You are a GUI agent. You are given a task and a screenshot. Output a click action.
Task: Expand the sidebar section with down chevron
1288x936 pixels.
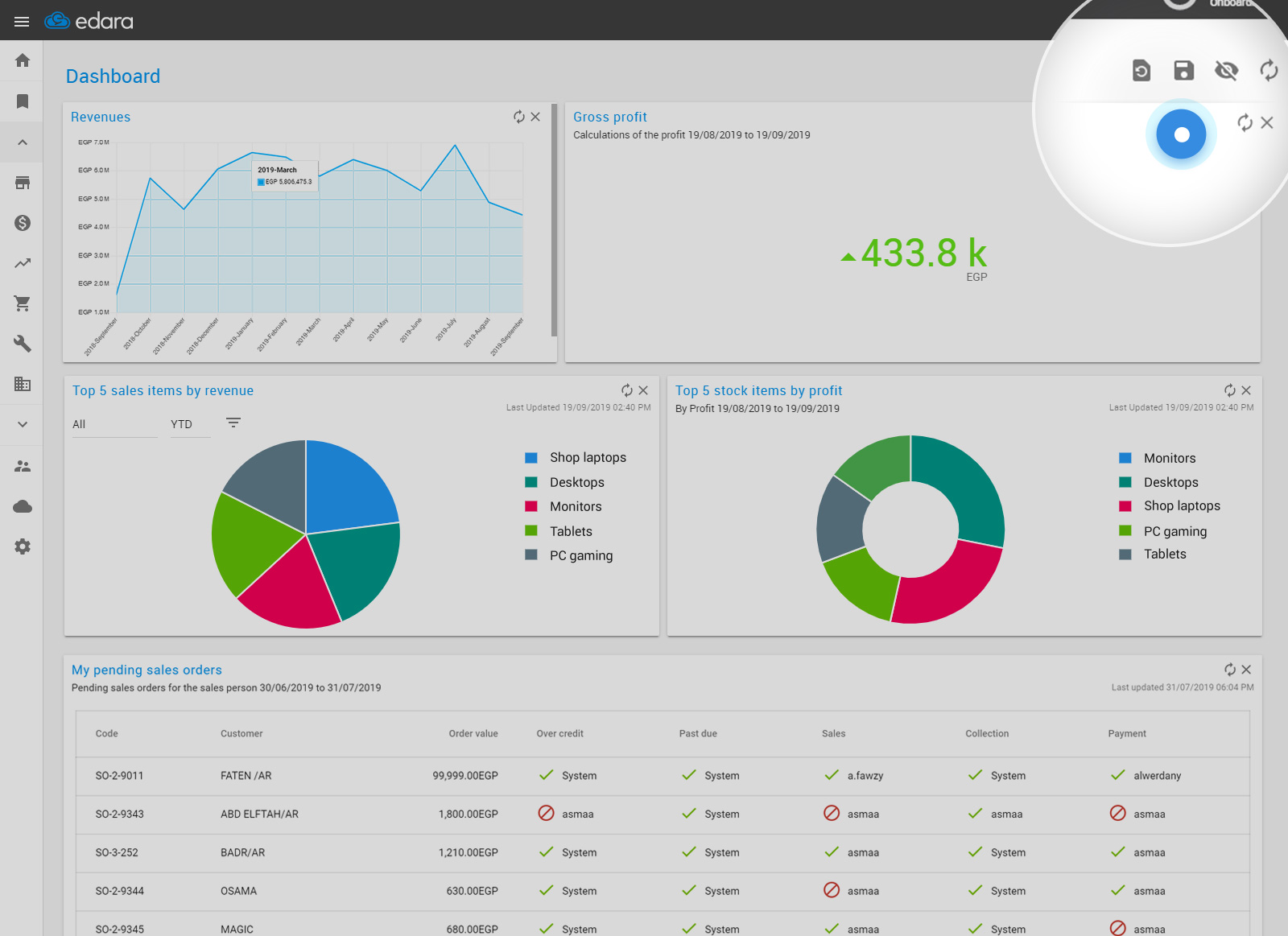point(23,424)
